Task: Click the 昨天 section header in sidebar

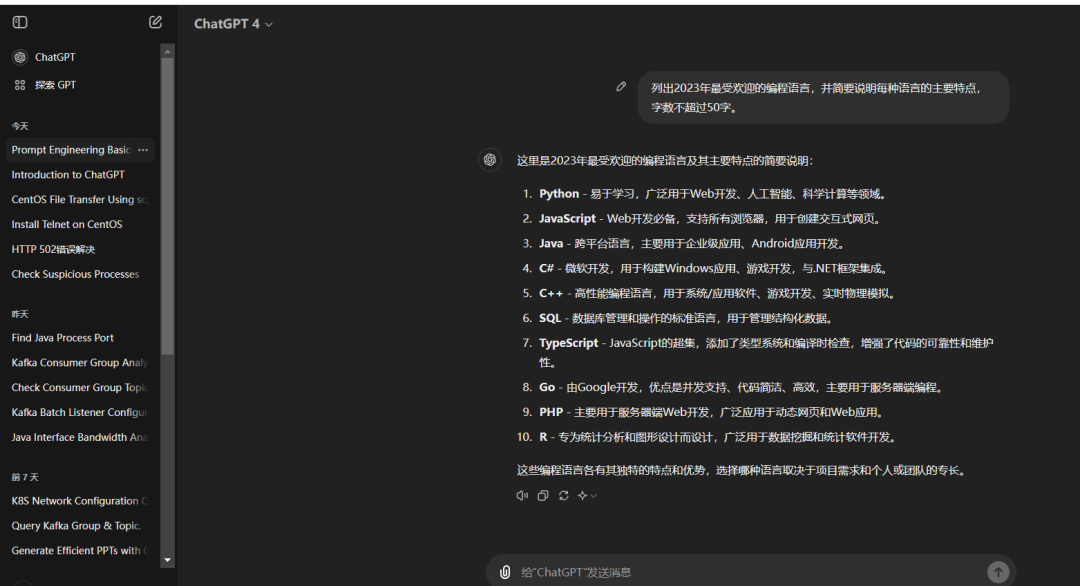Action: (x=20, y=314)
